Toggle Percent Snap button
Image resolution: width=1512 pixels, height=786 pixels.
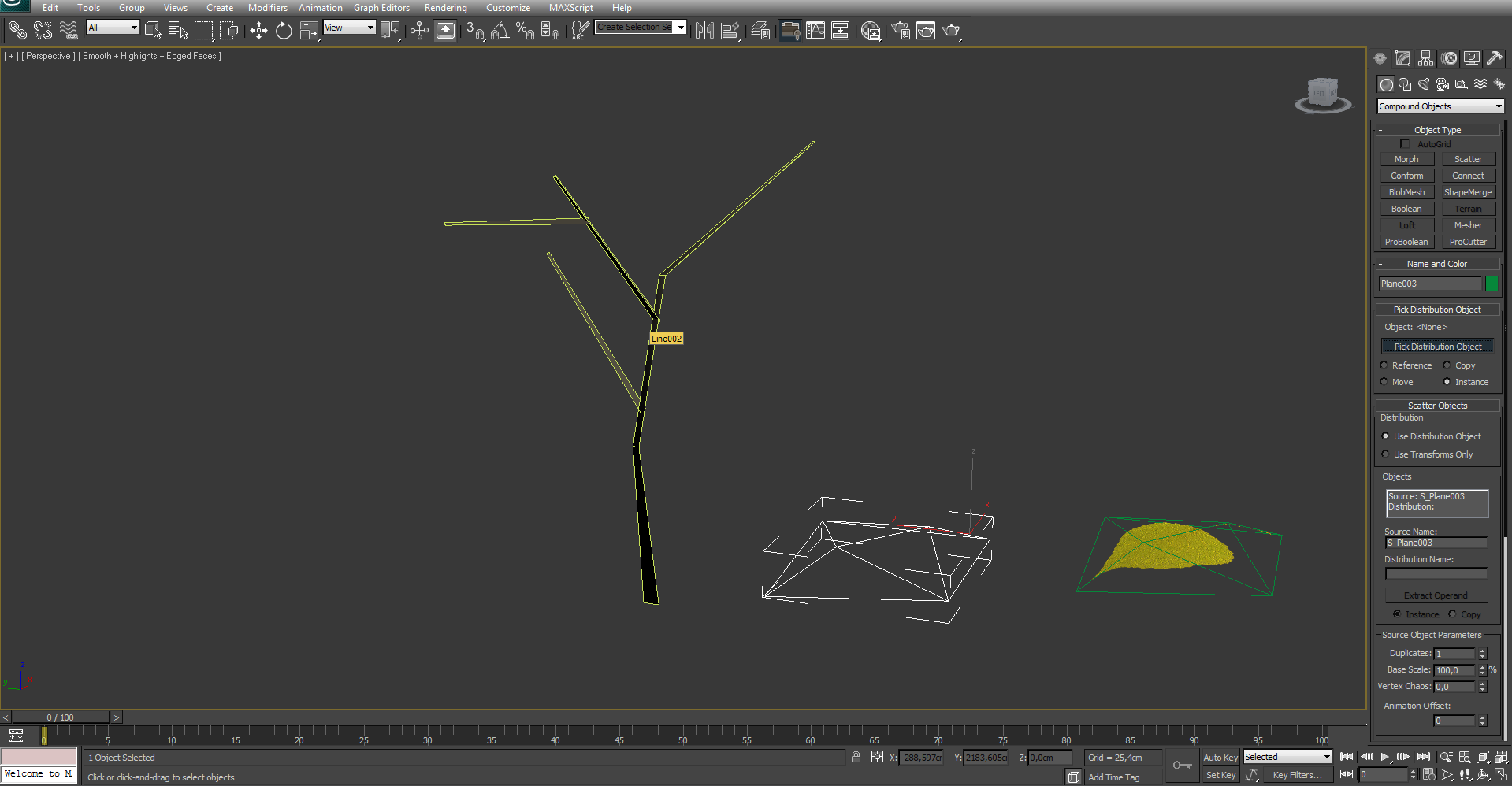(x=525, y=31)
